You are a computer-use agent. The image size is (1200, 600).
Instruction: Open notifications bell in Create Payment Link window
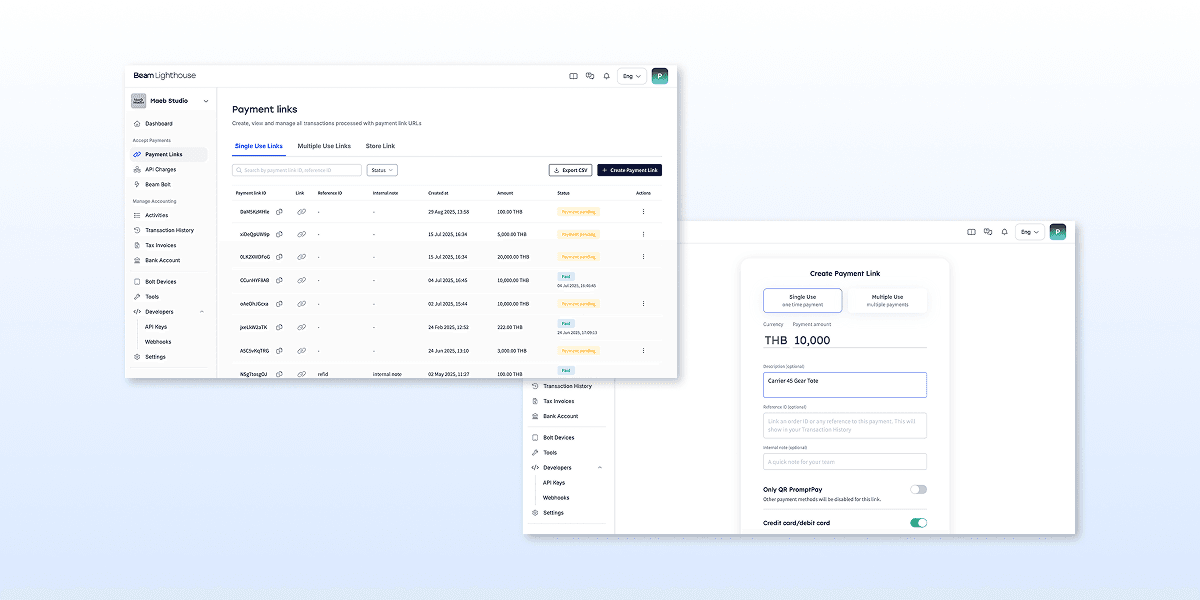point(1004,231)
